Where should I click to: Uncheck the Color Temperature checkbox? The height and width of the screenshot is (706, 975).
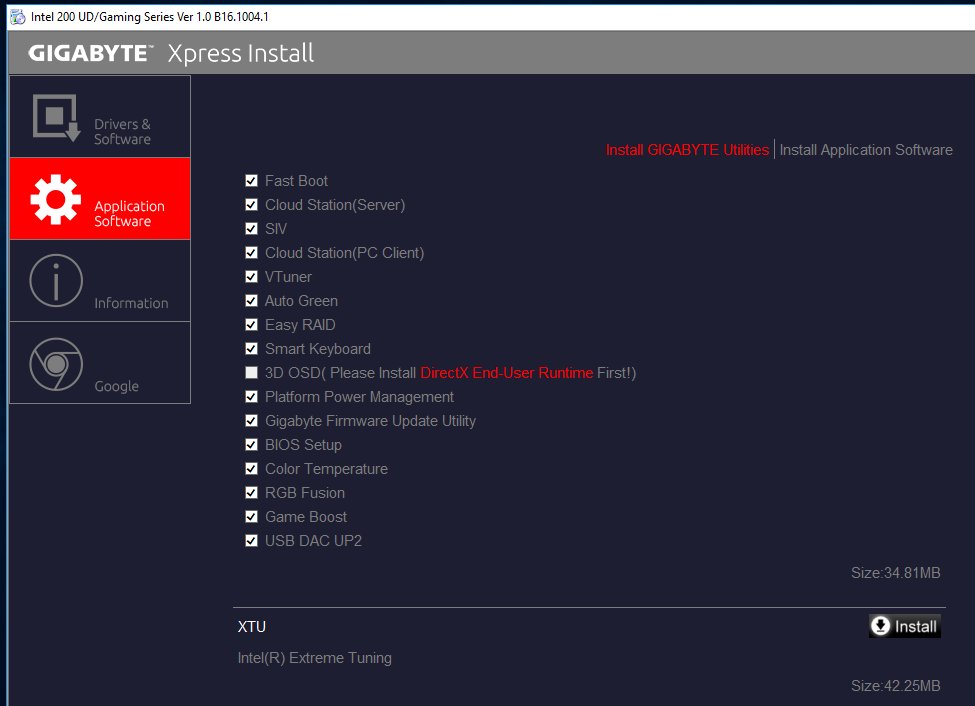tap(251, 469)
